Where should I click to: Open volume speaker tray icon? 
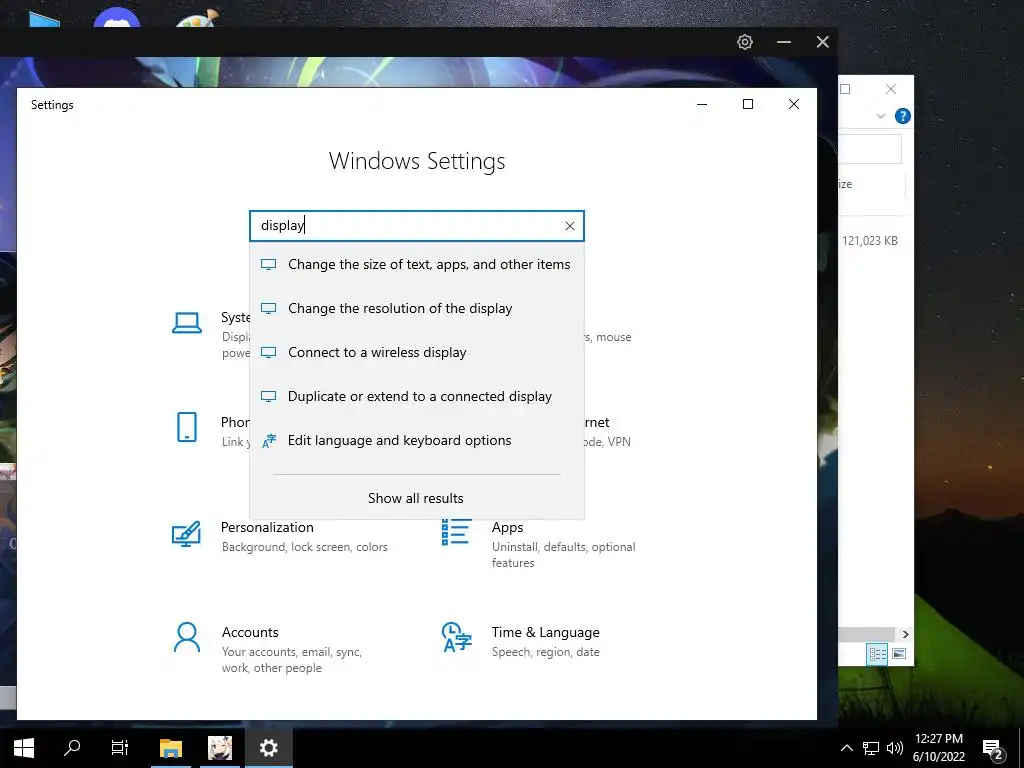[x=895, y=748]
